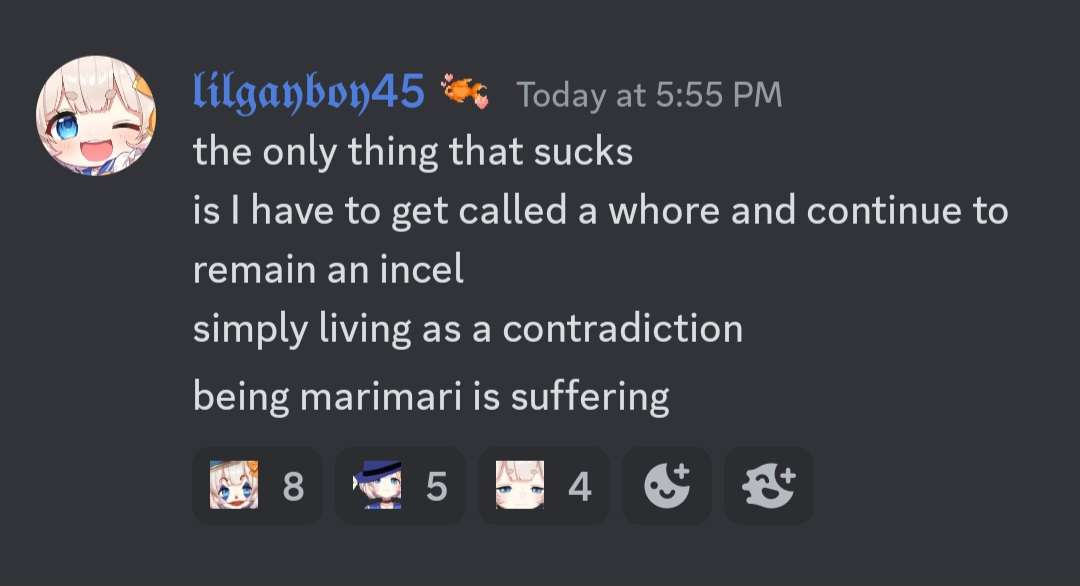Screen dimensions: 1080x586
Task: Click the Today at 5:55 PM timestamp
Action: pyautogui.click(x=650, y=94)
